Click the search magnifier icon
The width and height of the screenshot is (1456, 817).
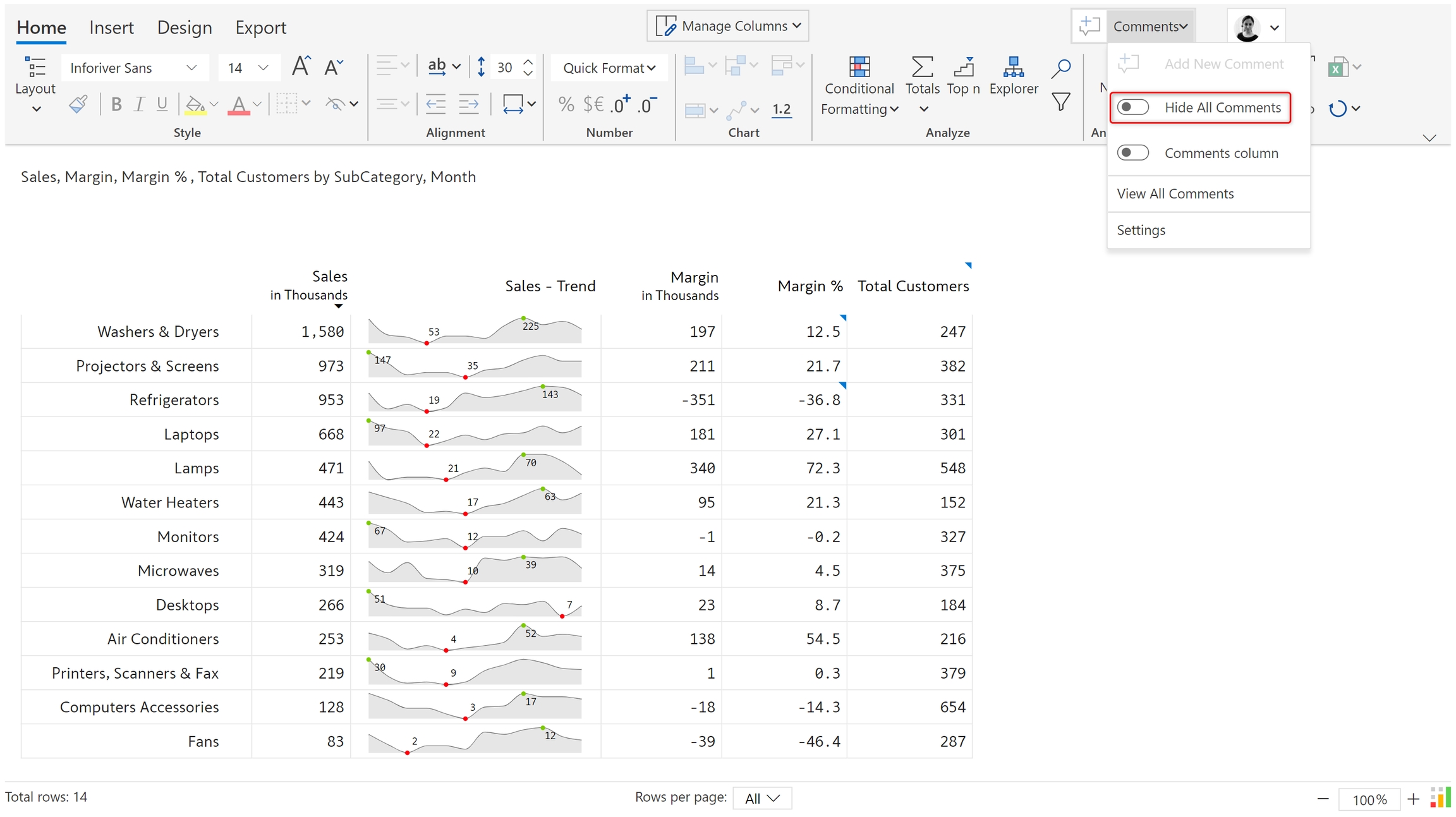(x=1060, y=68)
